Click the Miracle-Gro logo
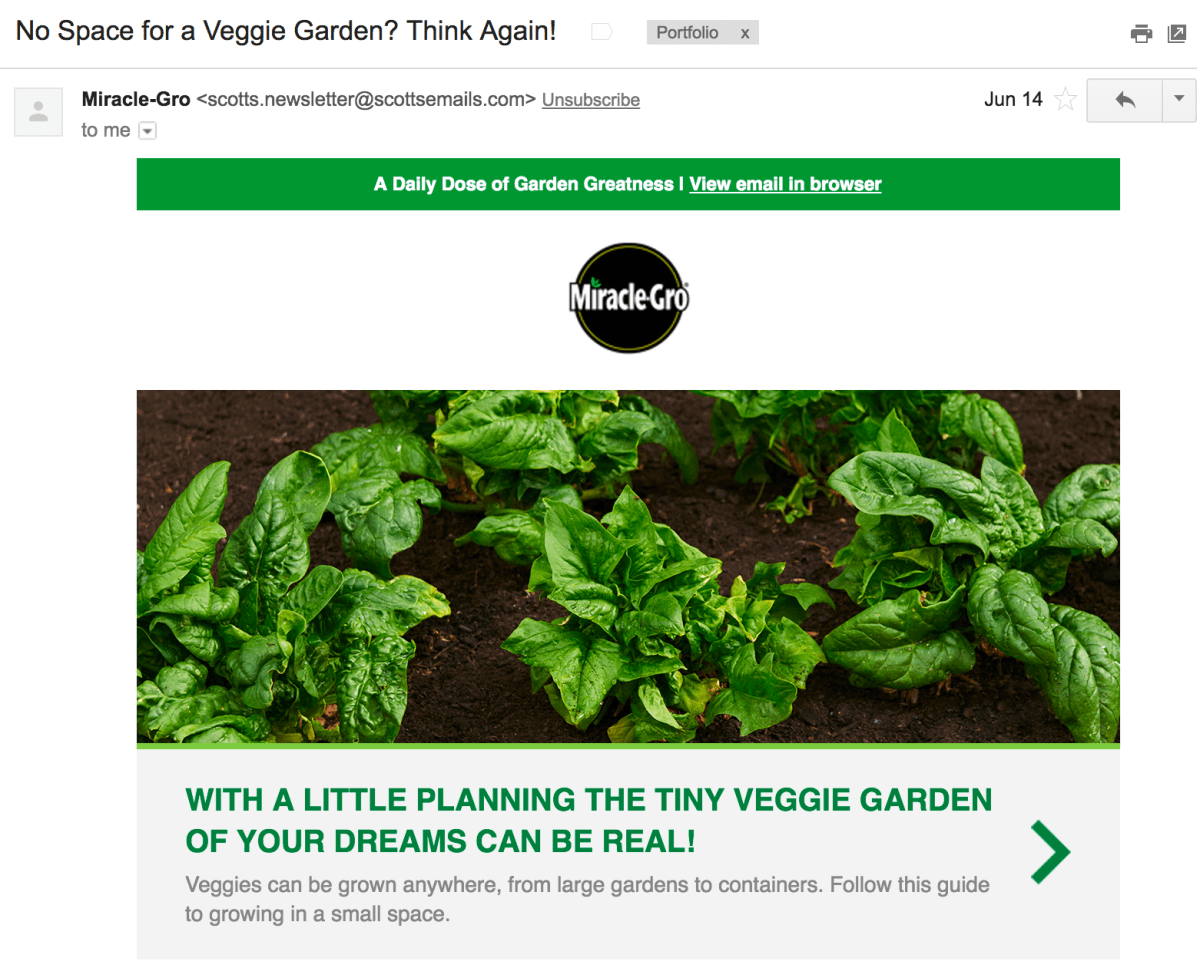 (629, 297)
